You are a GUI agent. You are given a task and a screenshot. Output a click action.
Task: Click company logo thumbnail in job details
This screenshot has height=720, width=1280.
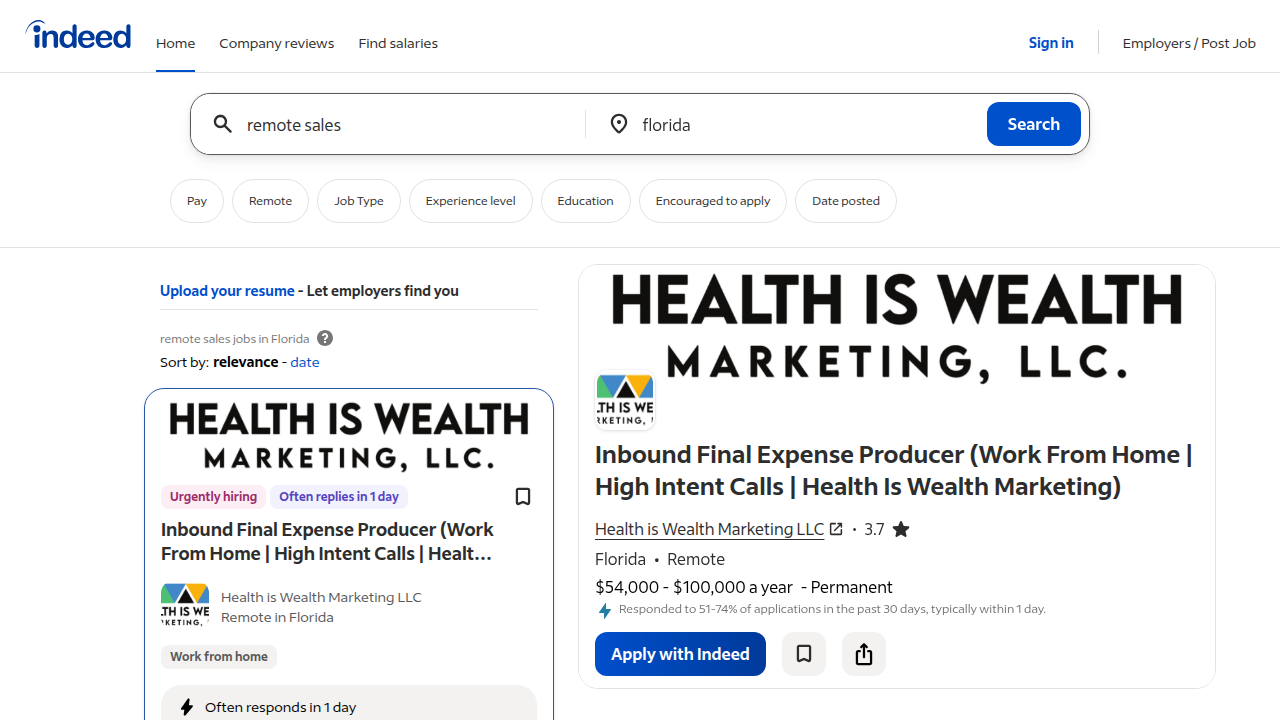click(x=625, y=401)
